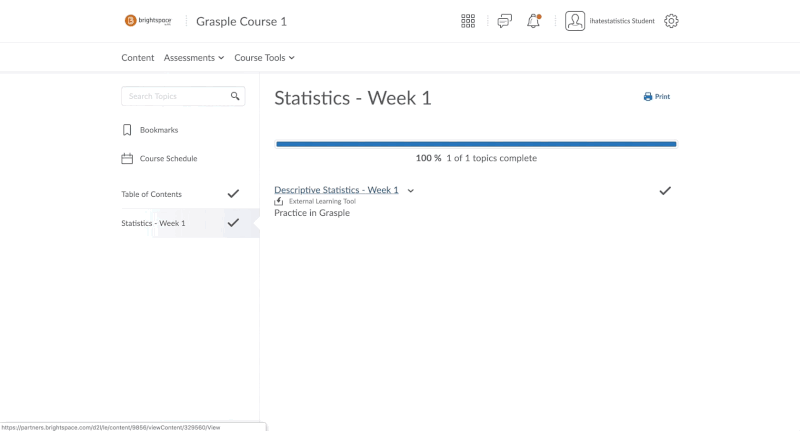Image resolution: width=800 pixels, height=431 pixels.
Task: Click the search magnifier icon
Action: [x=235, y=96]
